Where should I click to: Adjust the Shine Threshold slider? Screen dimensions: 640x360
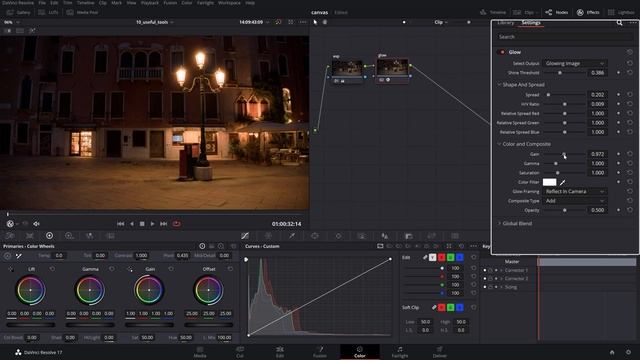pos(560,73)
